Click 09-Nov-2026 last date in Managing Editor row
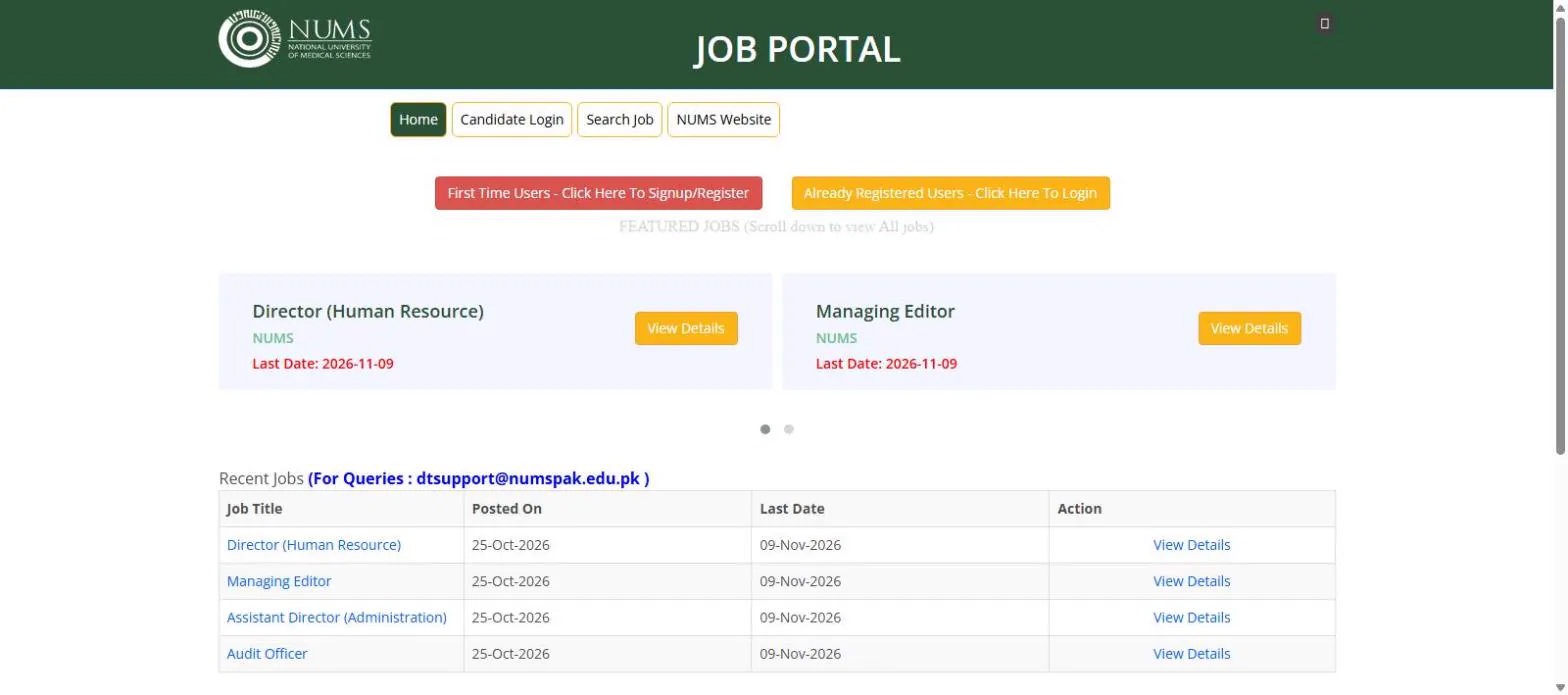Image resolution: width=1568 pixels, height=695 pixels. pos(800,581)
